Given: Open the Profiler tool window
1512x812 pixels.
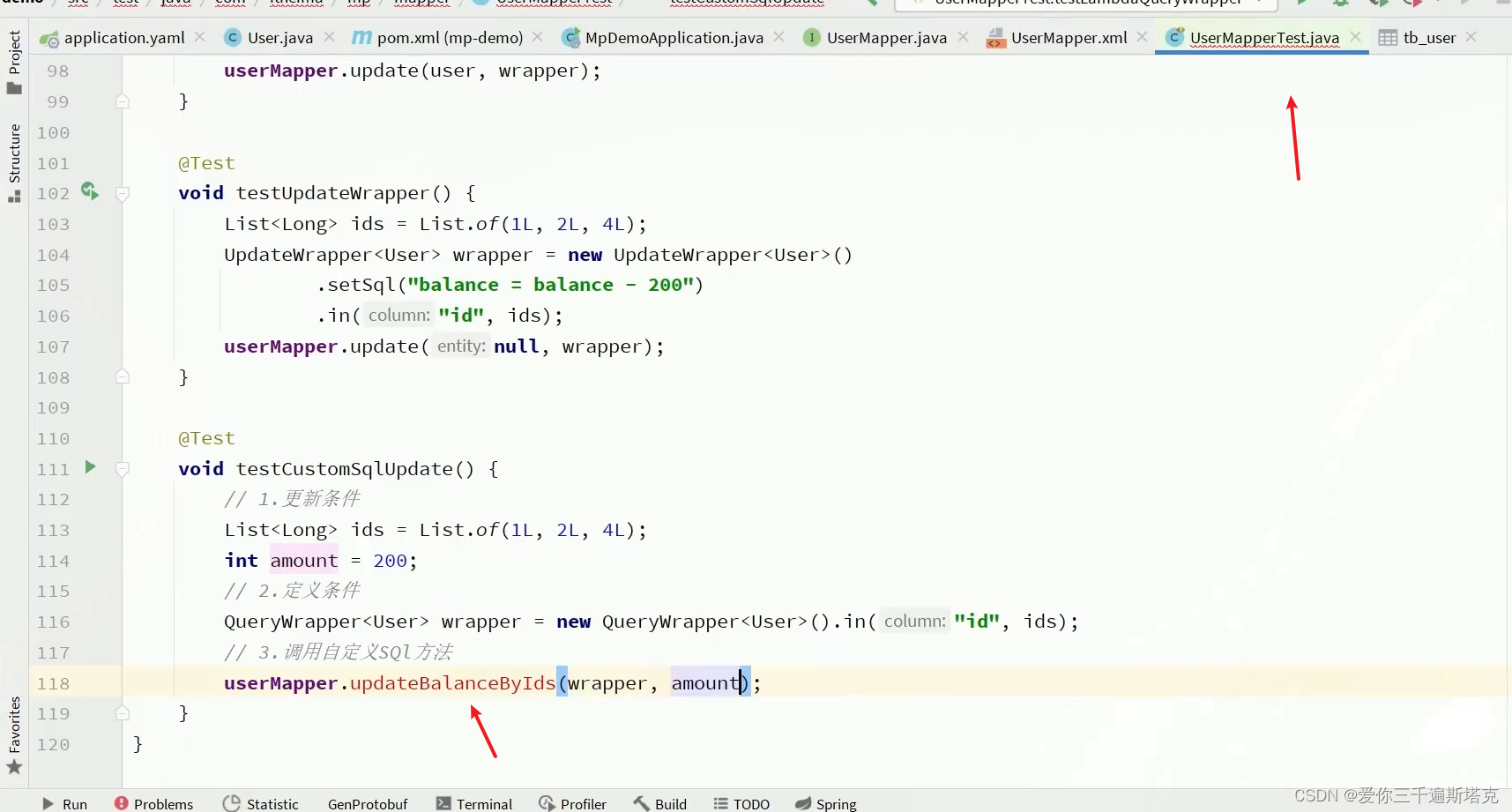Looking at the screenshot, I should 582,803.
